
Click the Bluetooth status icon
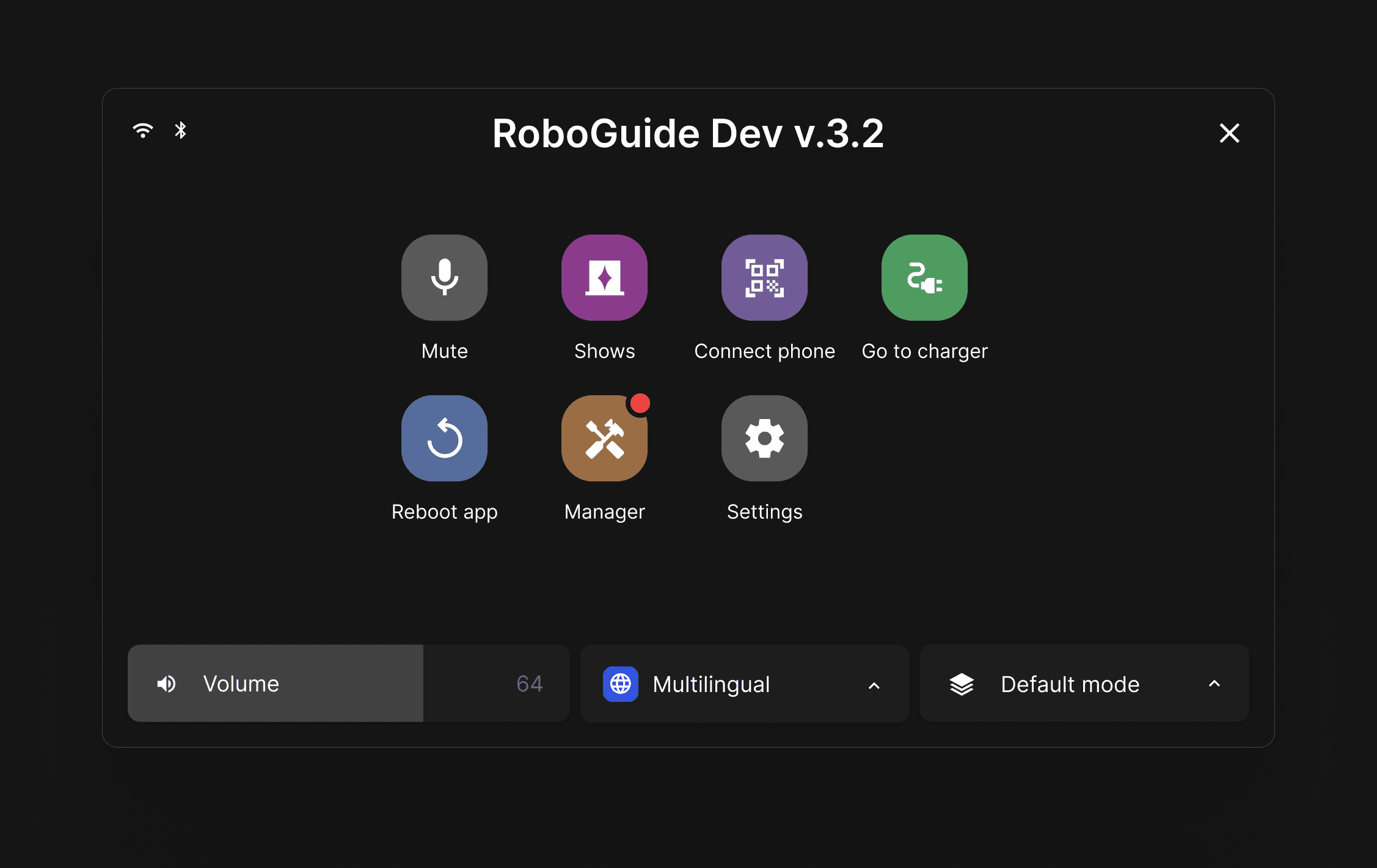coord(180,130)
